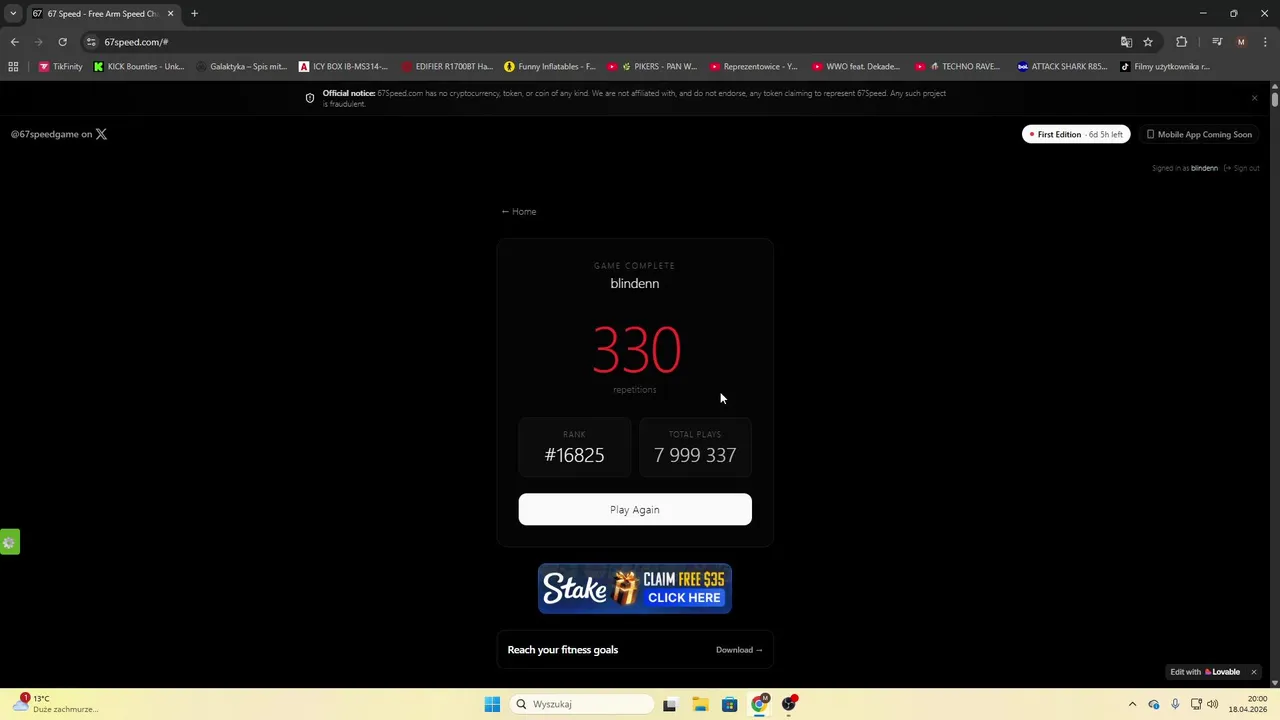Click Reach your fitness goals text
The height and width of the screenshot is (720, 1280).
(563, 650)
